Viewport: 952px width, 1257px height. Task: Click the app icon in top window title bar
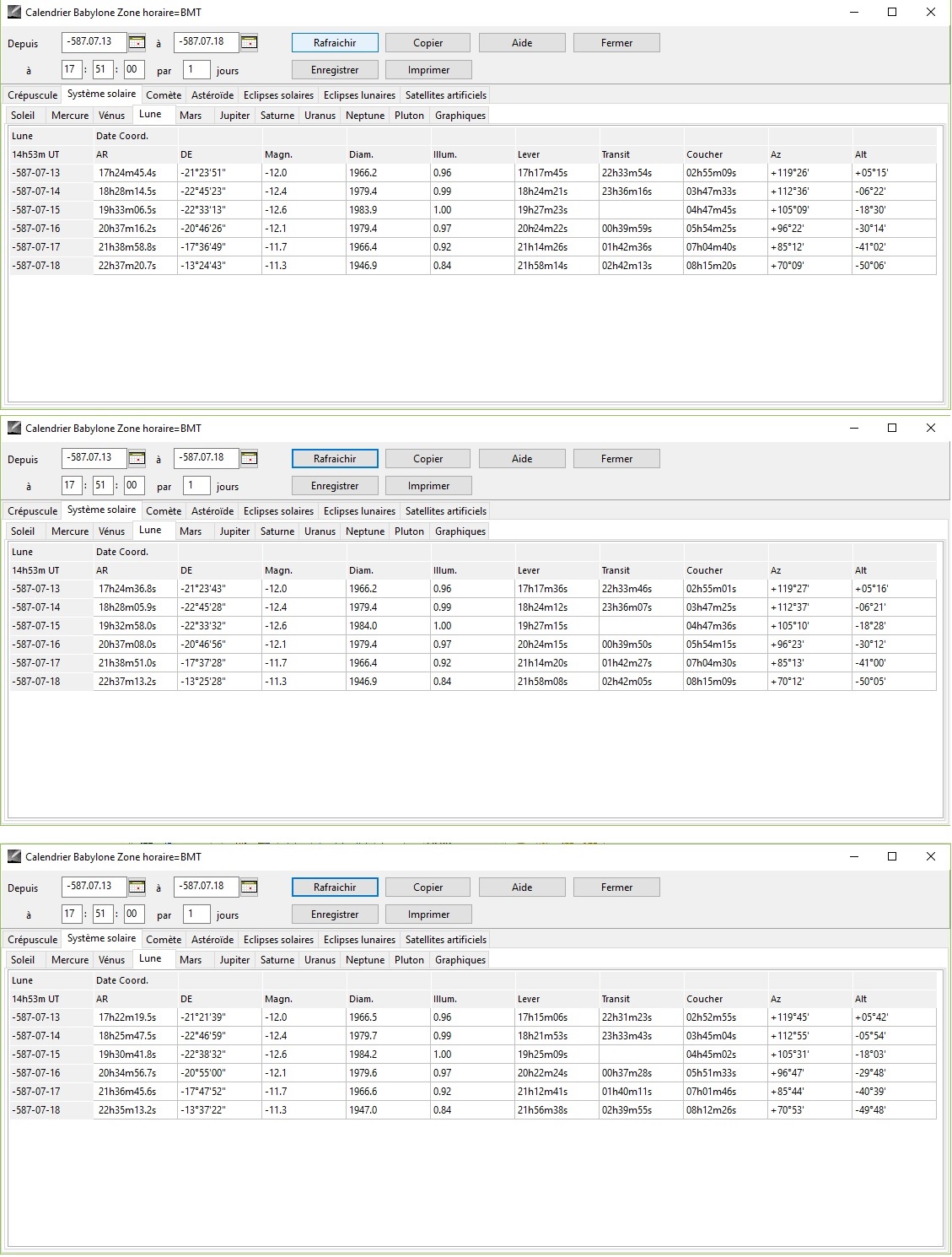[13, 13]
